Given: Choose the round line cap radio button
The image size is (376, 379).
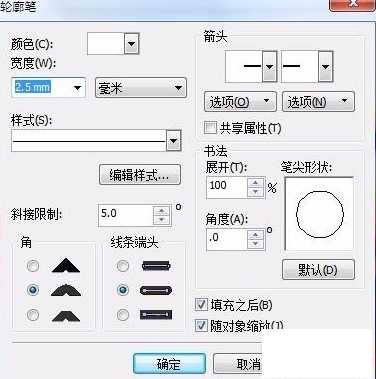Looking at the screenshot, I should pos(123,290).
